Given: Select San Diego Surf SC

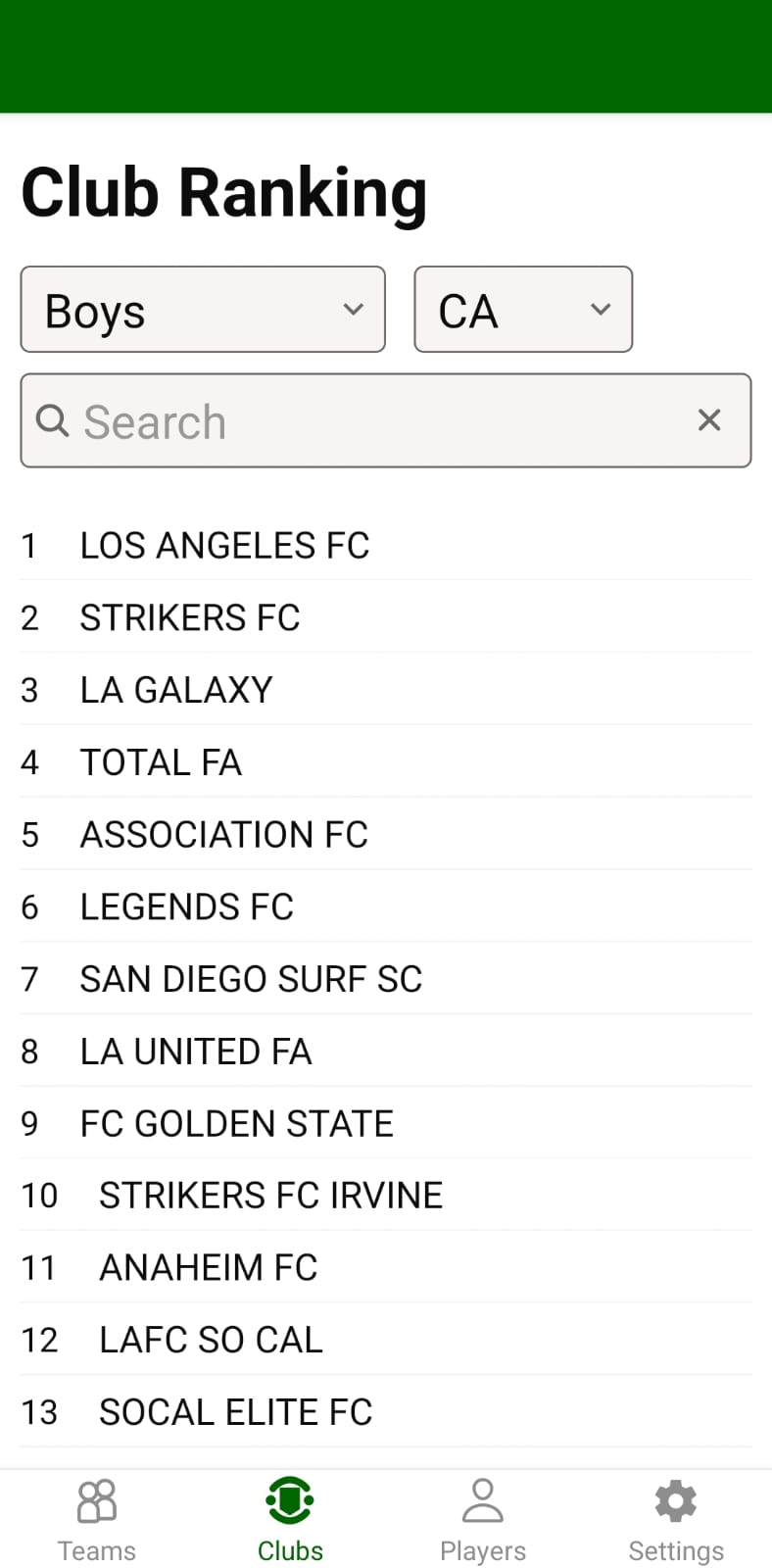Looking at the screenshot, I should (251, 979).
